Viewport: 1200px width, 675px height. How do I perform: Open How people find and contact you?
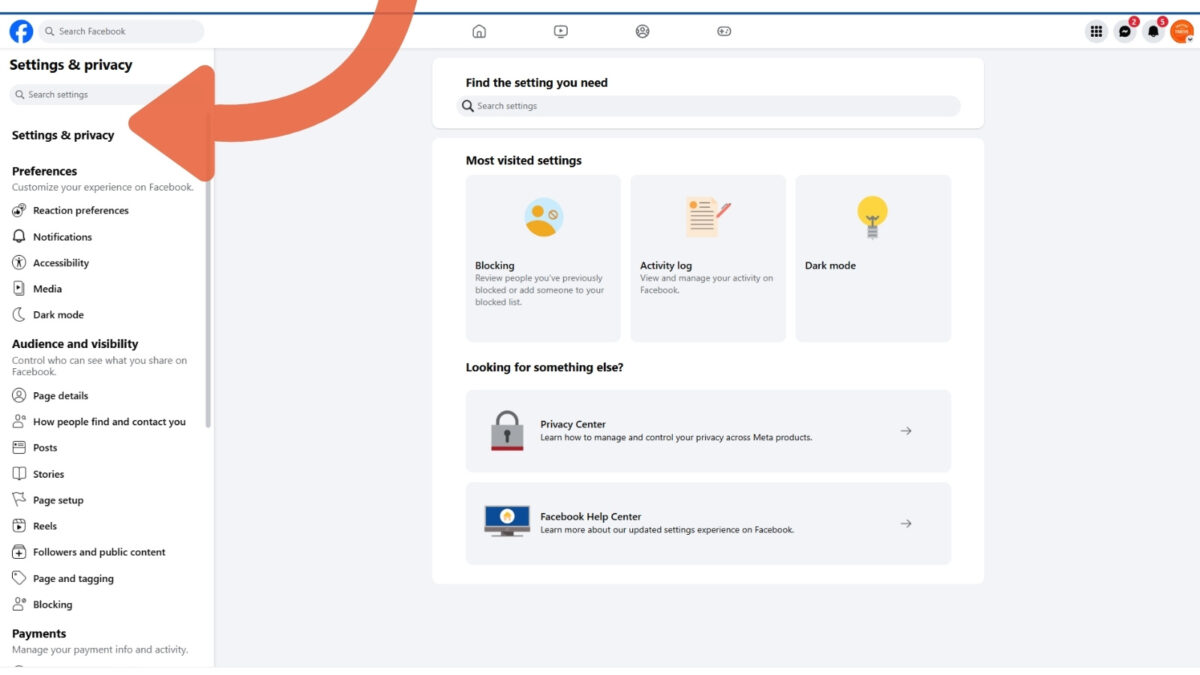pos(109,422)
